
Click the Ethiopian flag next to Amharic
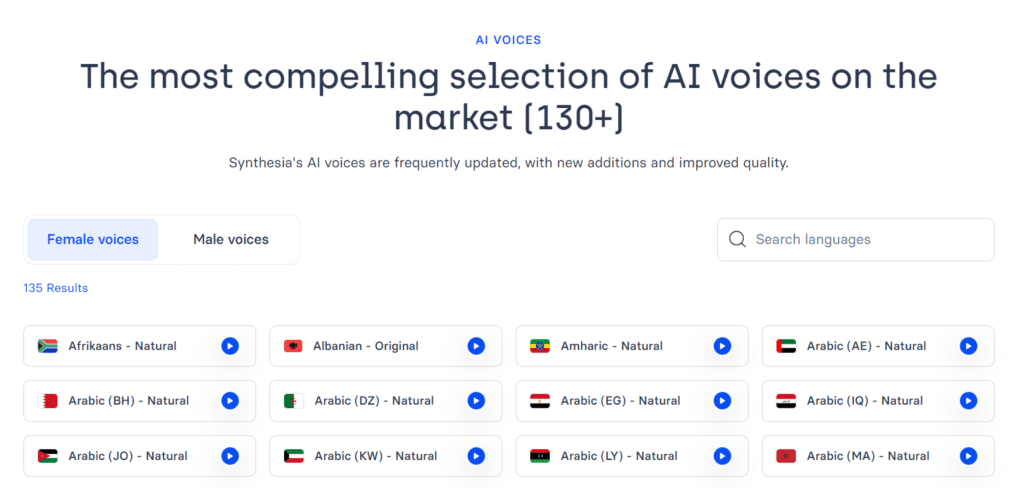tap(540, 346)
